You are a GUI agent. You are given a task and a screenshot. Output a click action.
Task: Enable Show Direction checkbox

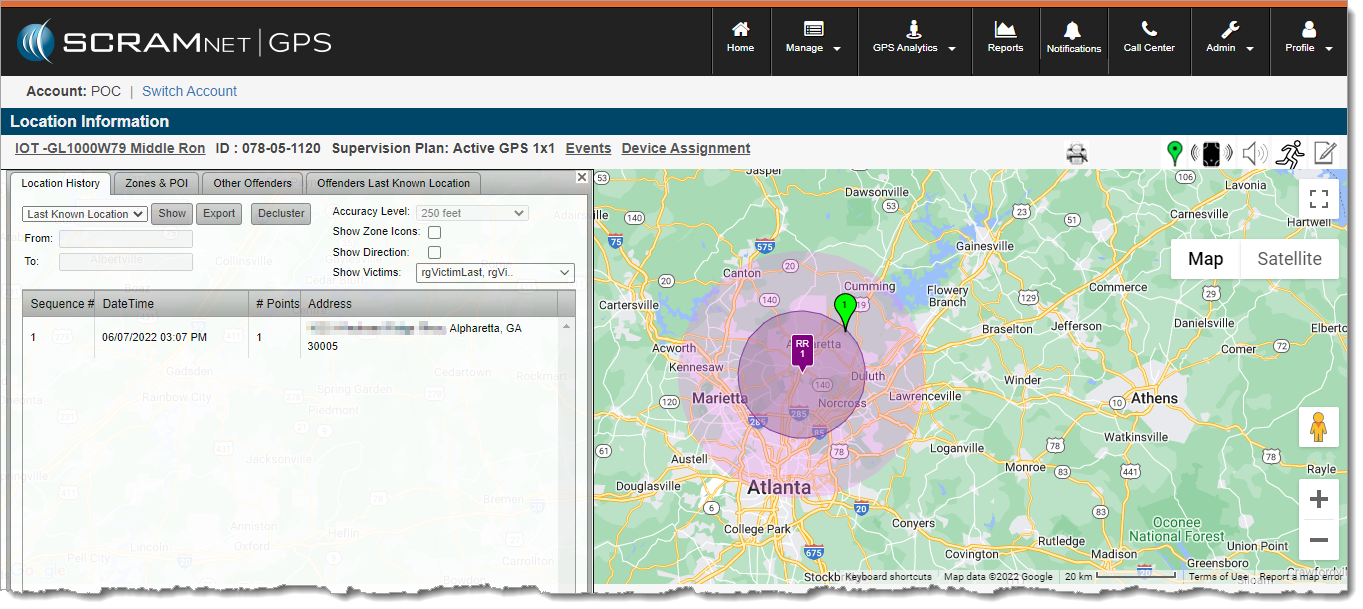[x=434, y=253]
